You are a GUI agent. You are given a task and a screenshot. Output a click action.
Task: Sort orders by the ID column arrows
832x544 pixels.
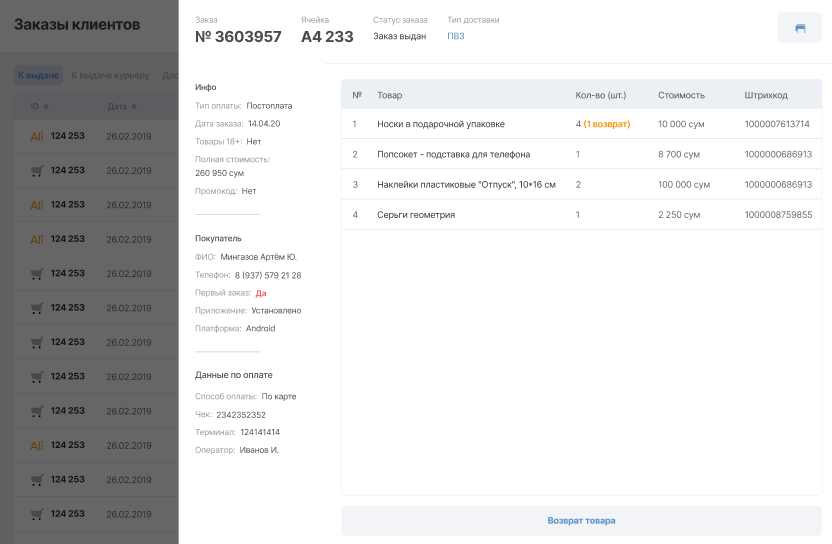click(47, 106)
